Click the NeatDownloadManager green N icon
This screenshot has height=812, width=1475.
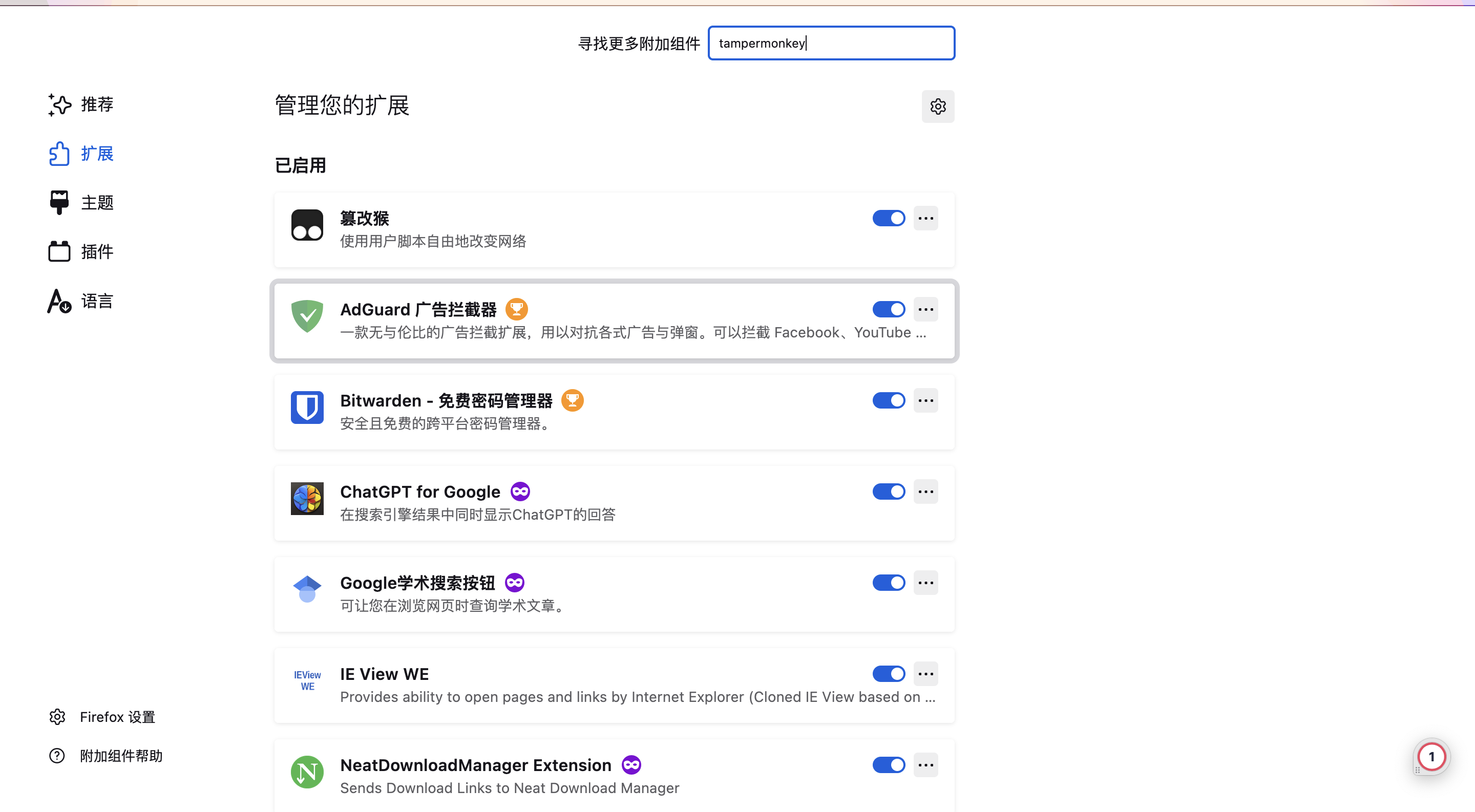click(307, 772)
